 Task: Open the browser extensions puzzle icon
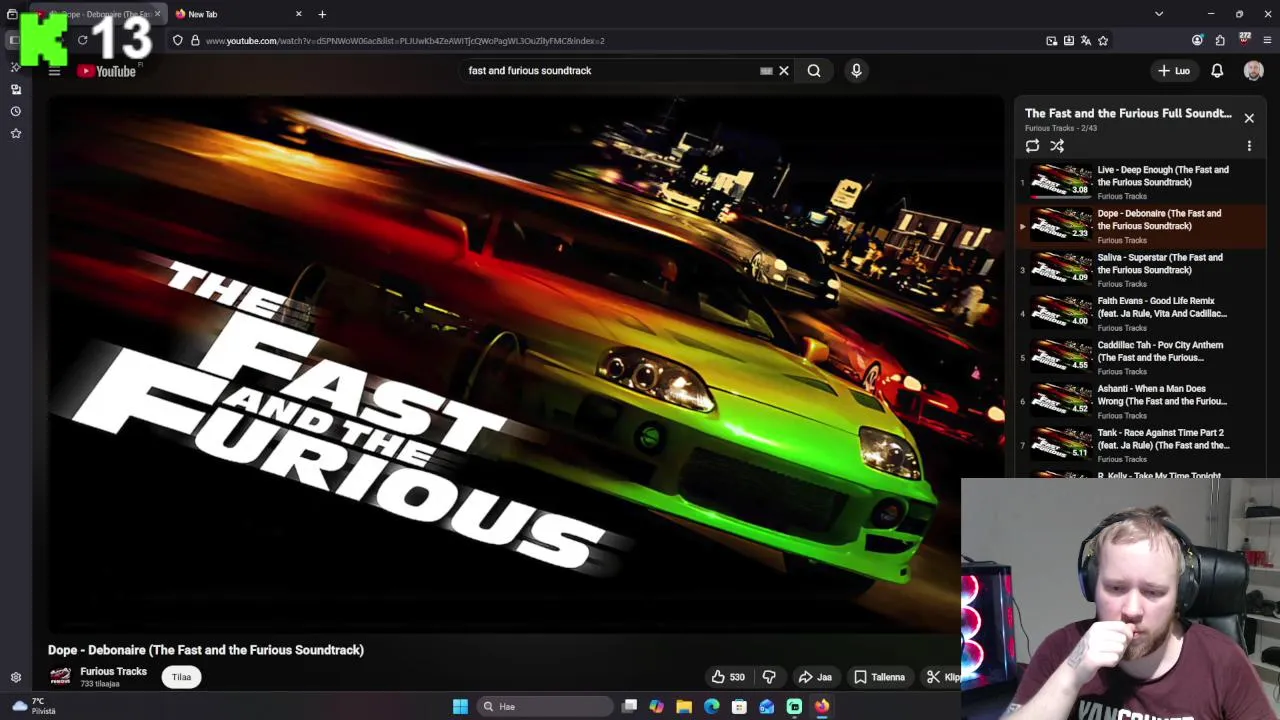[1220, 41]
